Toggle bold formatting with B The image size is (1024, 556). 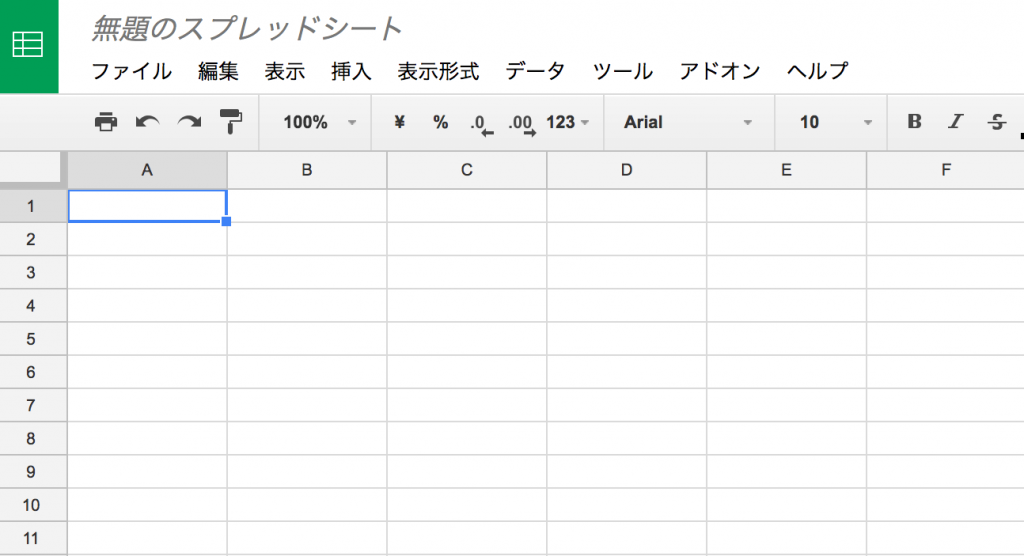point(914,122)
